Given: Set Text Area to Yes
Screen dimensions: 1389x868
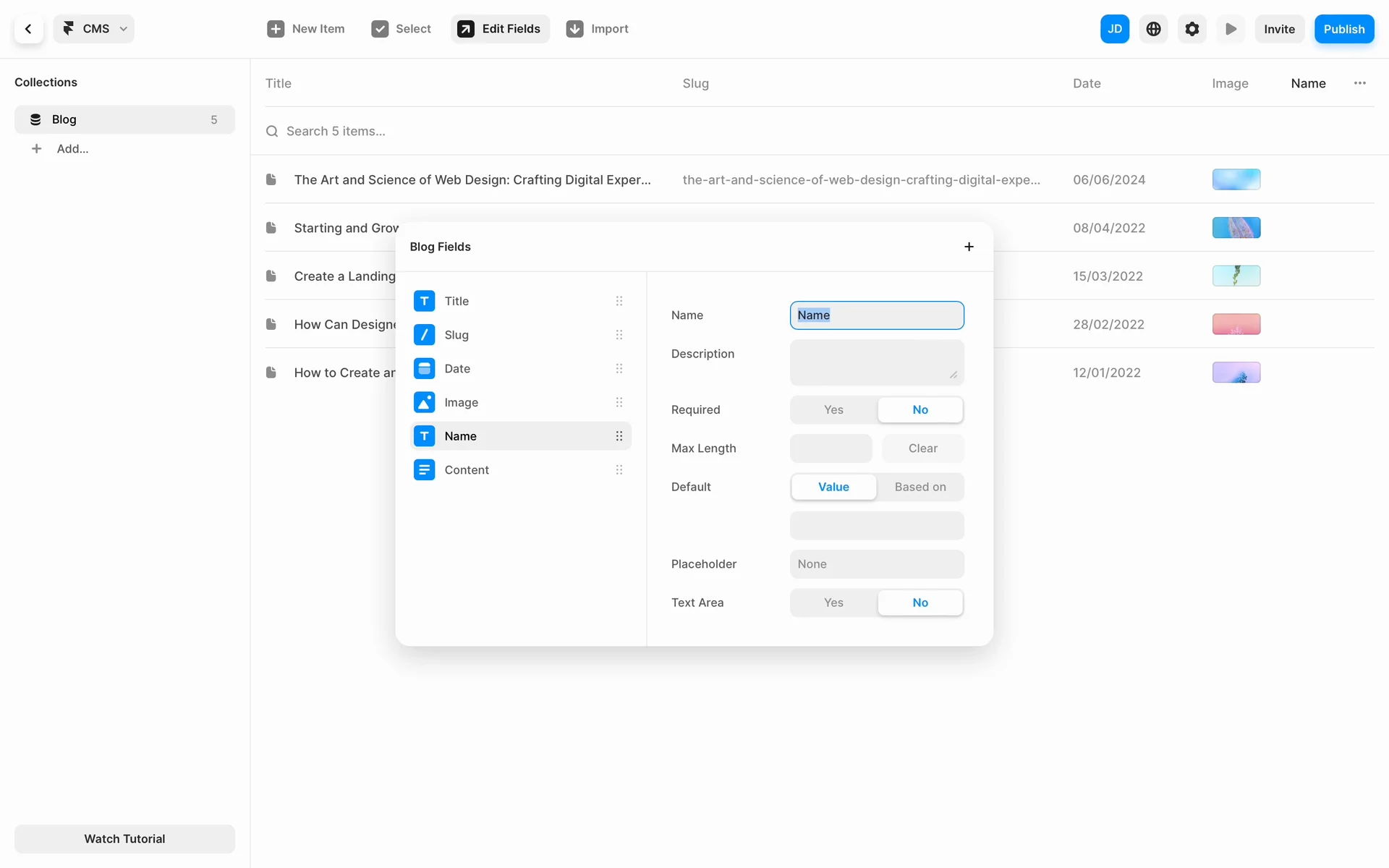Looking at the screenshot, I should pos(833,603).
